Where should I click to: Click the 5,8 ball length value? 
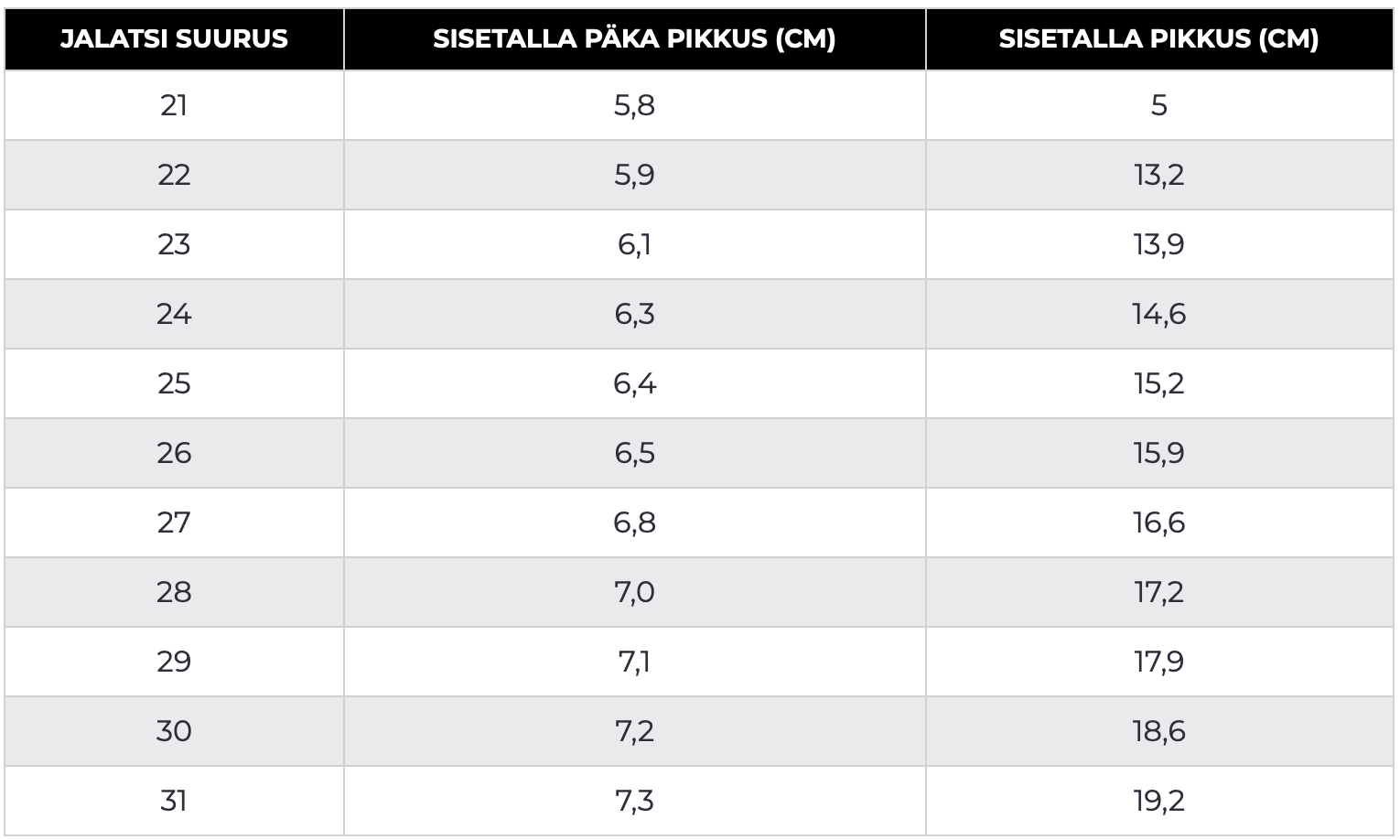point(634,106)
